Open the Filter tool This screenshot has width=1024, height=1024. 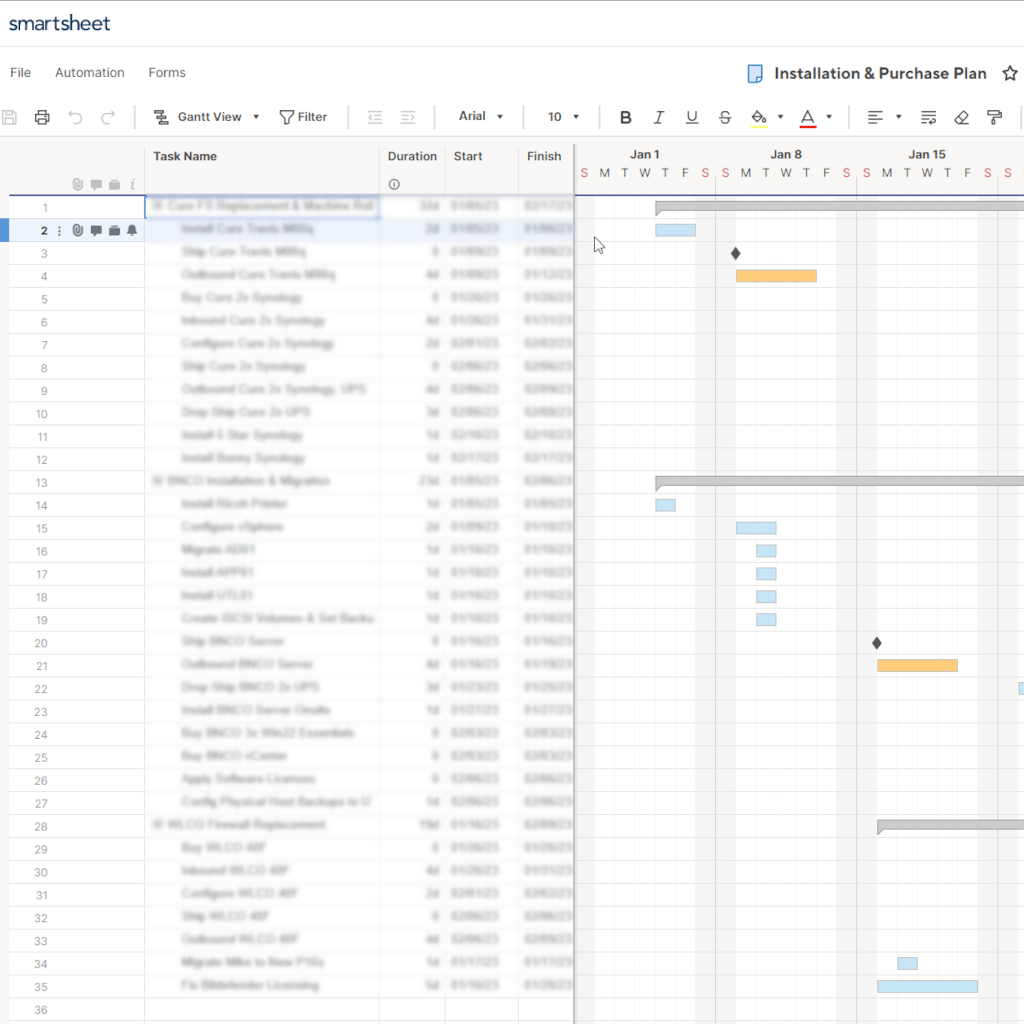pyautogui.click(x=304, y=117)
